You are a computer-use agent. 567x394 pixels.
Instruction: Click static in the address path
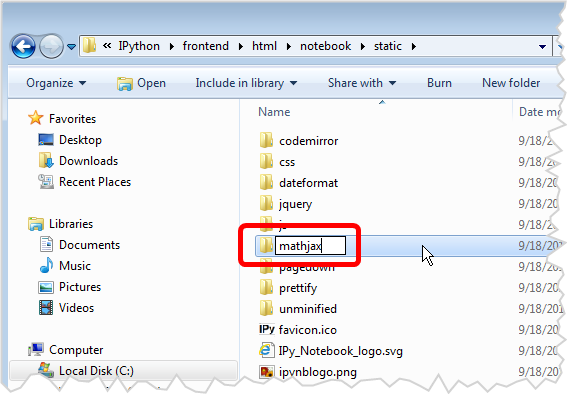point(388,46)
